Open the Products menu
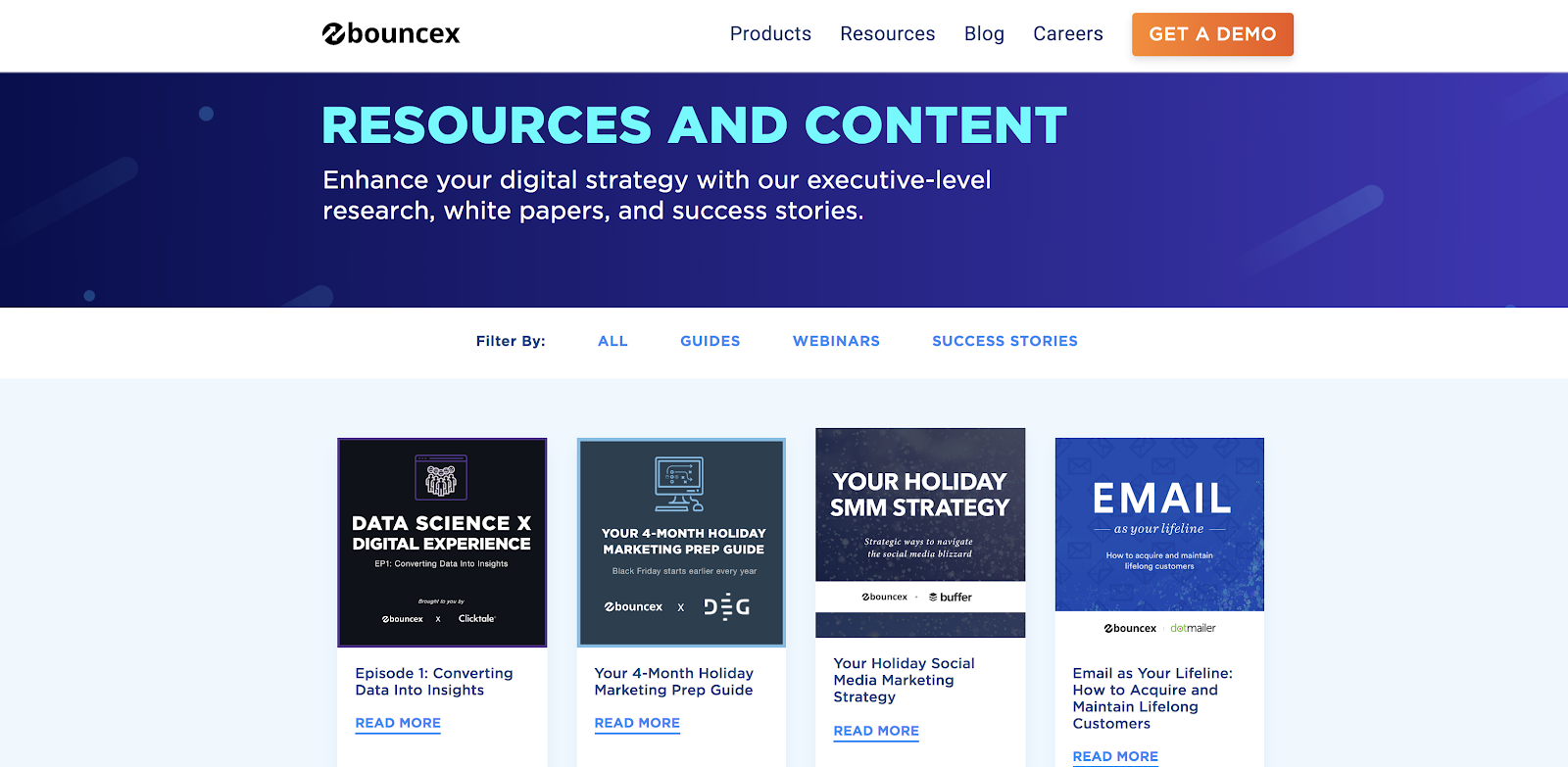Screen dimensions: 1568x767 point(770,33)
